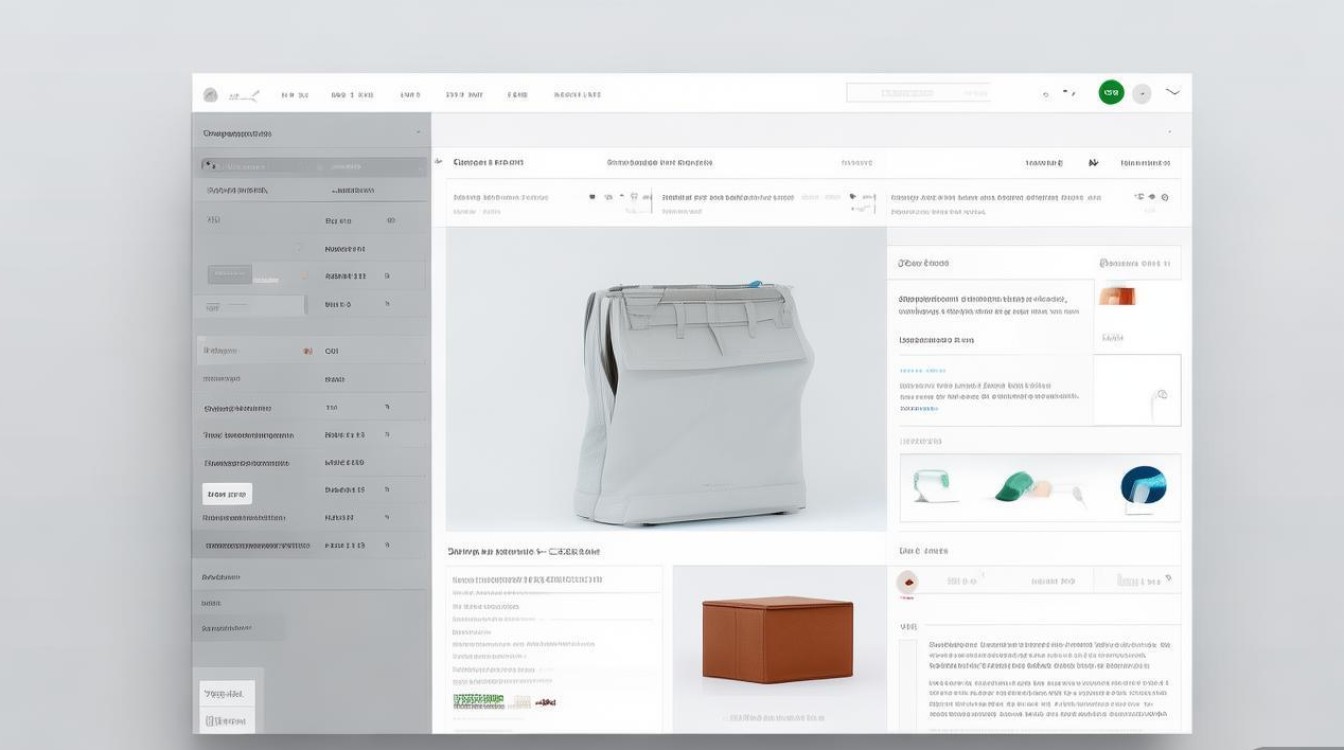Select the orange-brown color swatch thumbnail
Viewport: 1344px width, 750px height.
1117,296
